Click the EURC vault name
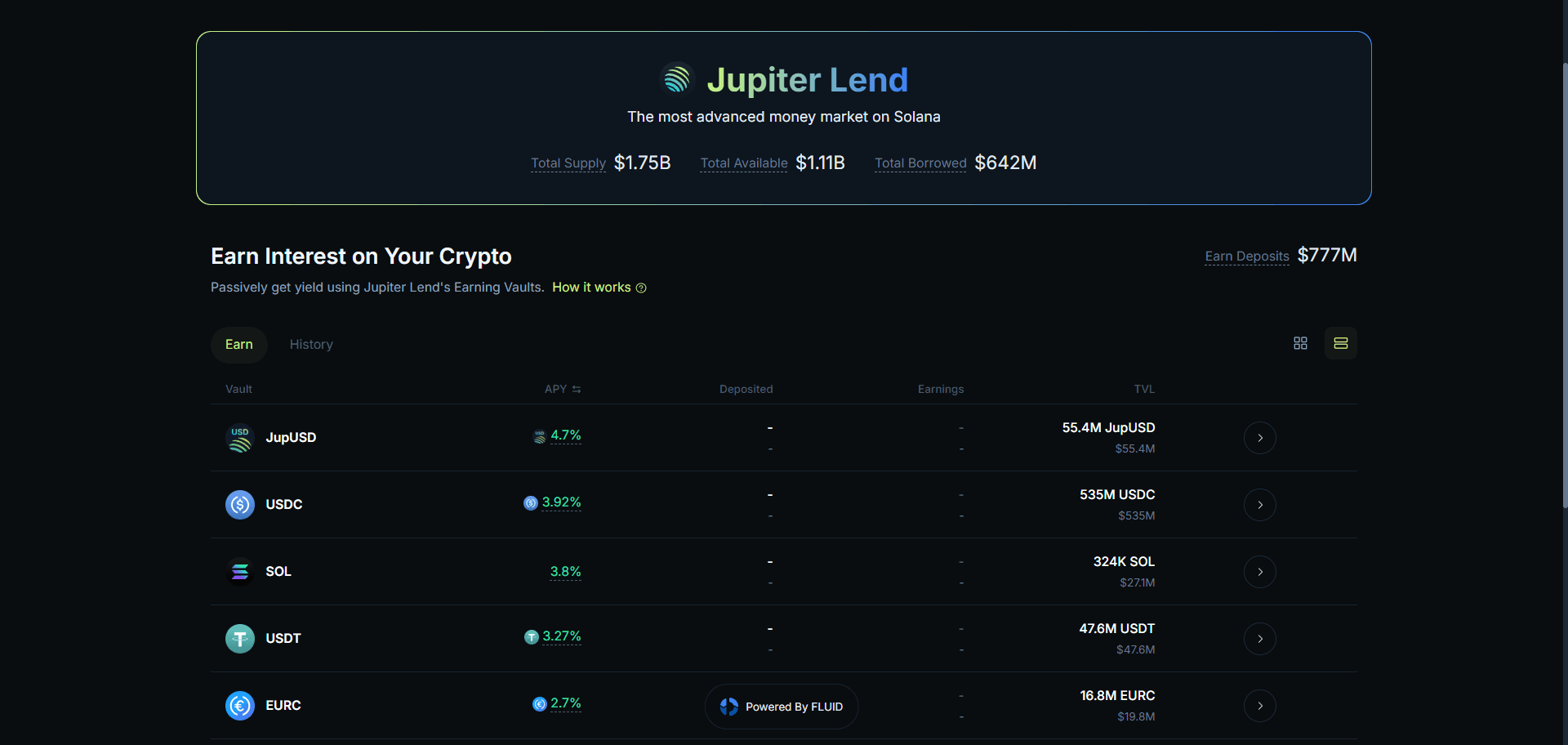This screenshot has width=1568, height=745. pos(283,706)
